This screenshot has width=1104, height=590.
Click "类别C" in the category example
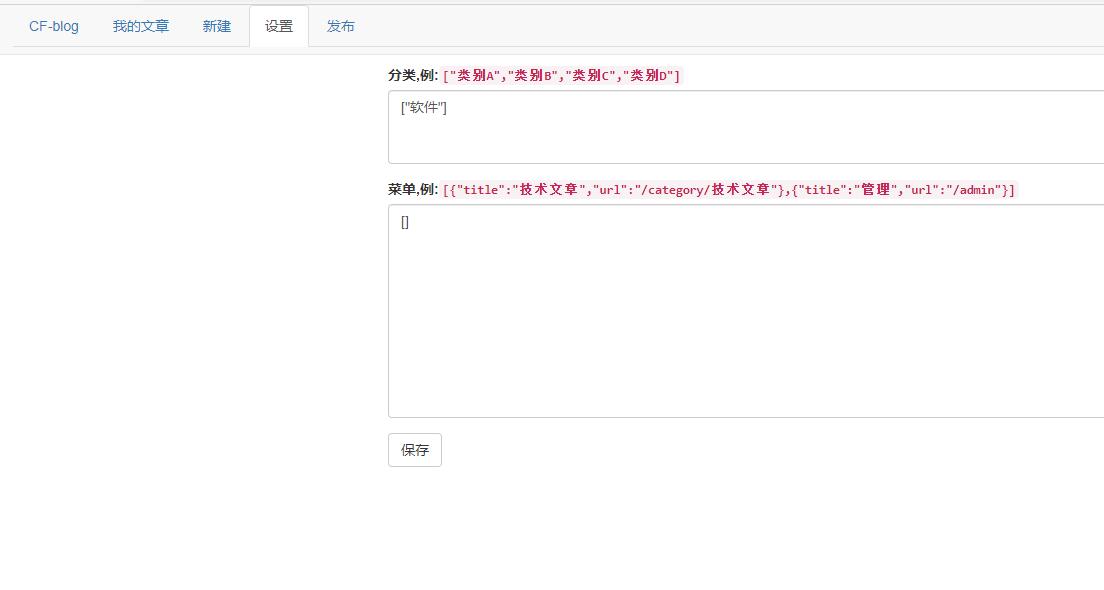tap(591, 76)
